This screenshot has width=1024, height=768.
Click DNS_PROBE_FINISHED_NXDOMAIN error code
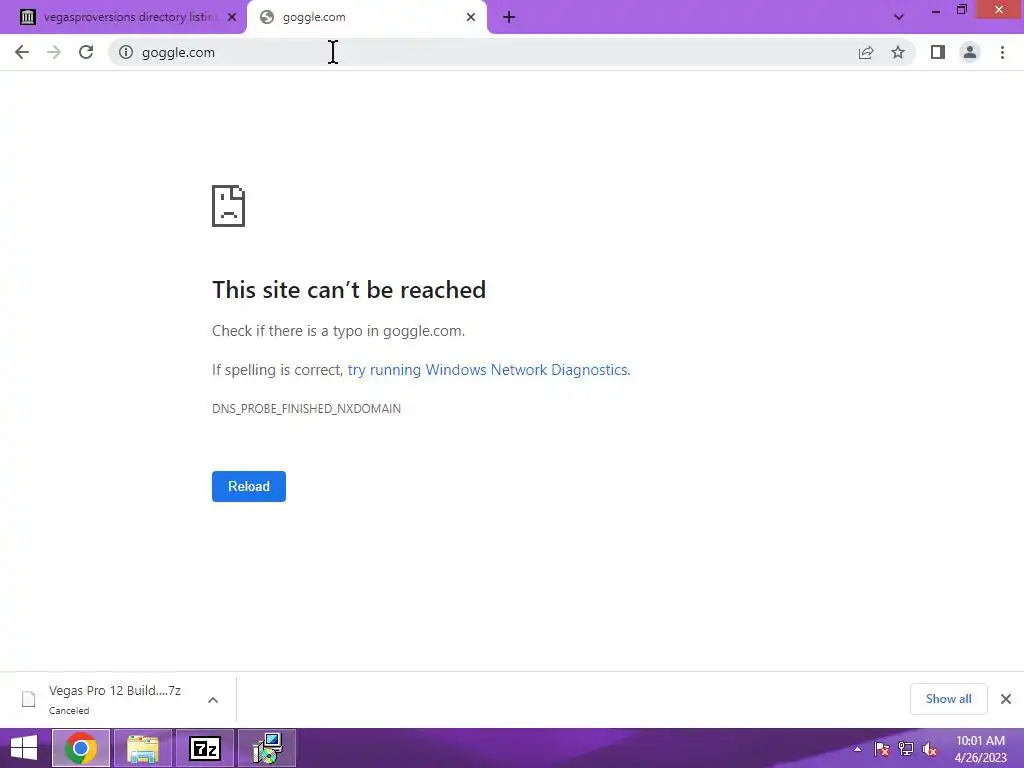306,409
